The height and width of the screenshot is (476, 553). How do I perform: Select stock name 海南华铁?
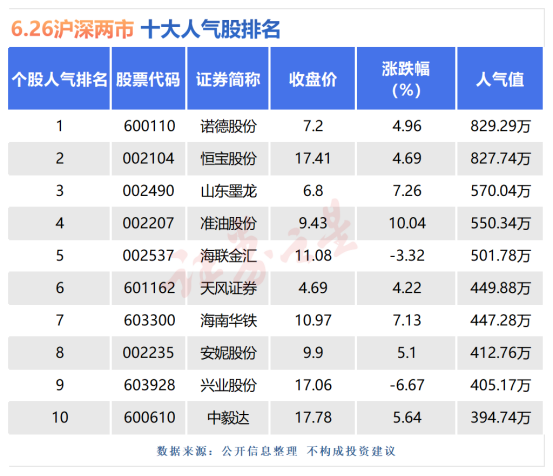click(x=228, y=321)
